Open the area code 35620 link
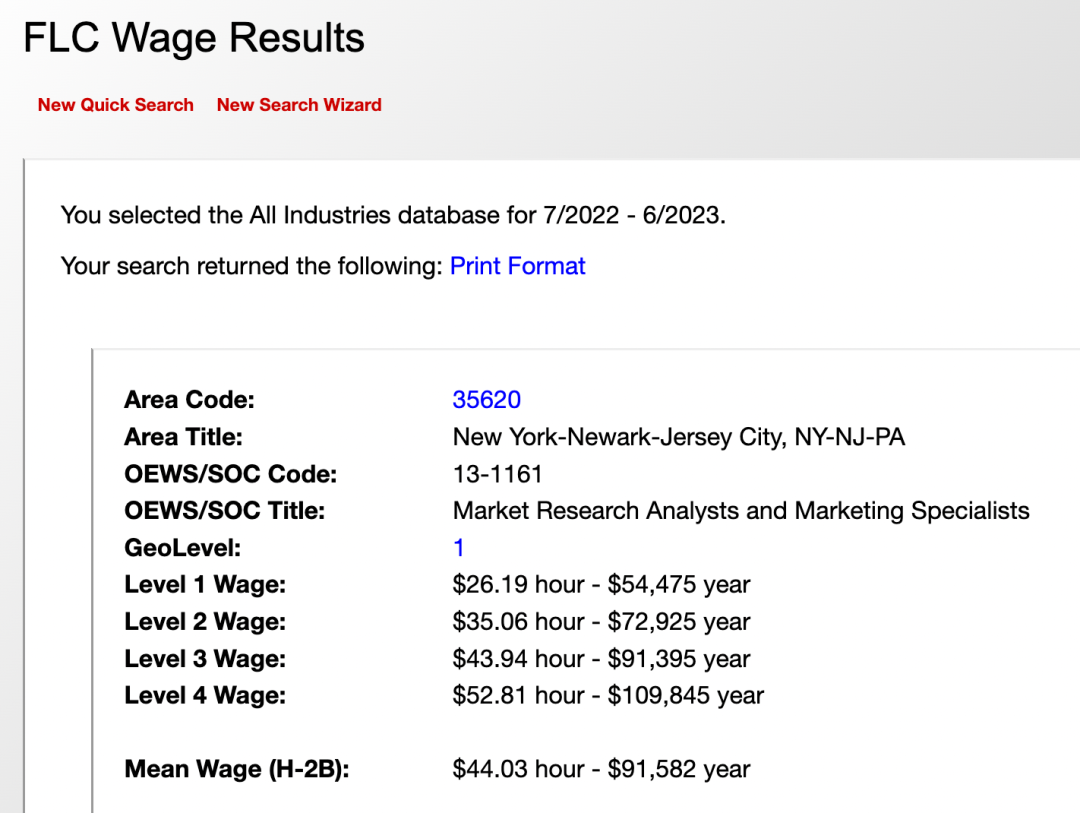This screenshot has height=813, width=1080. click(486, 400)
